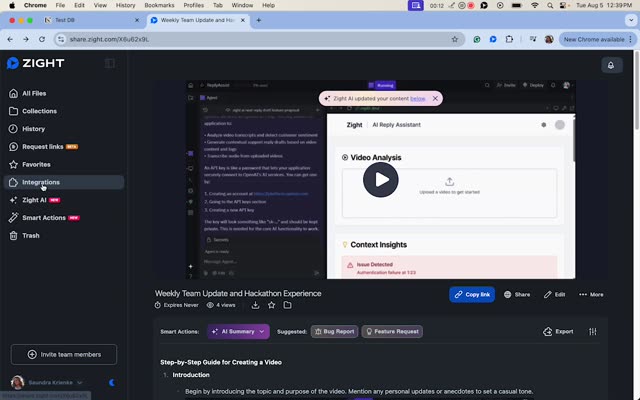Dismiss the Zight AI updated banner
This screenshot has height=400, width=640.
click(435, 98)
